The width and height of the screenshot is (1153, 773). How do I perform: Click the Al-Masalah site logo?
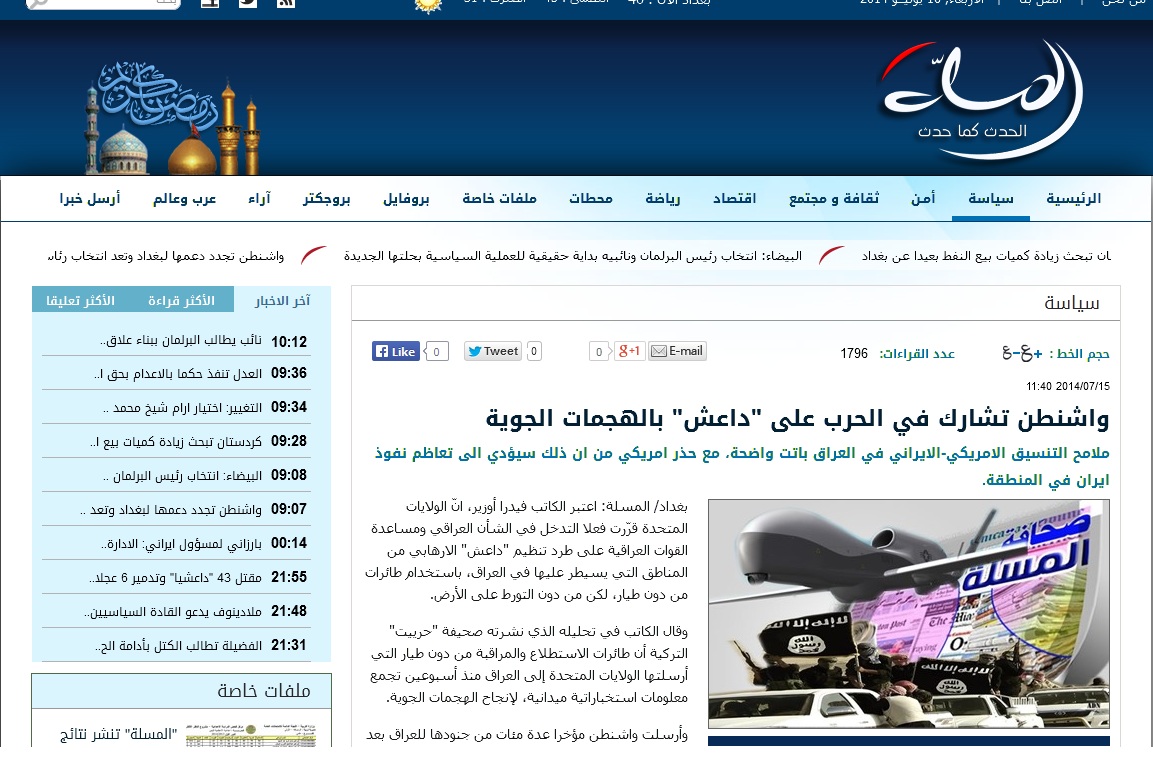pos(979,100)
